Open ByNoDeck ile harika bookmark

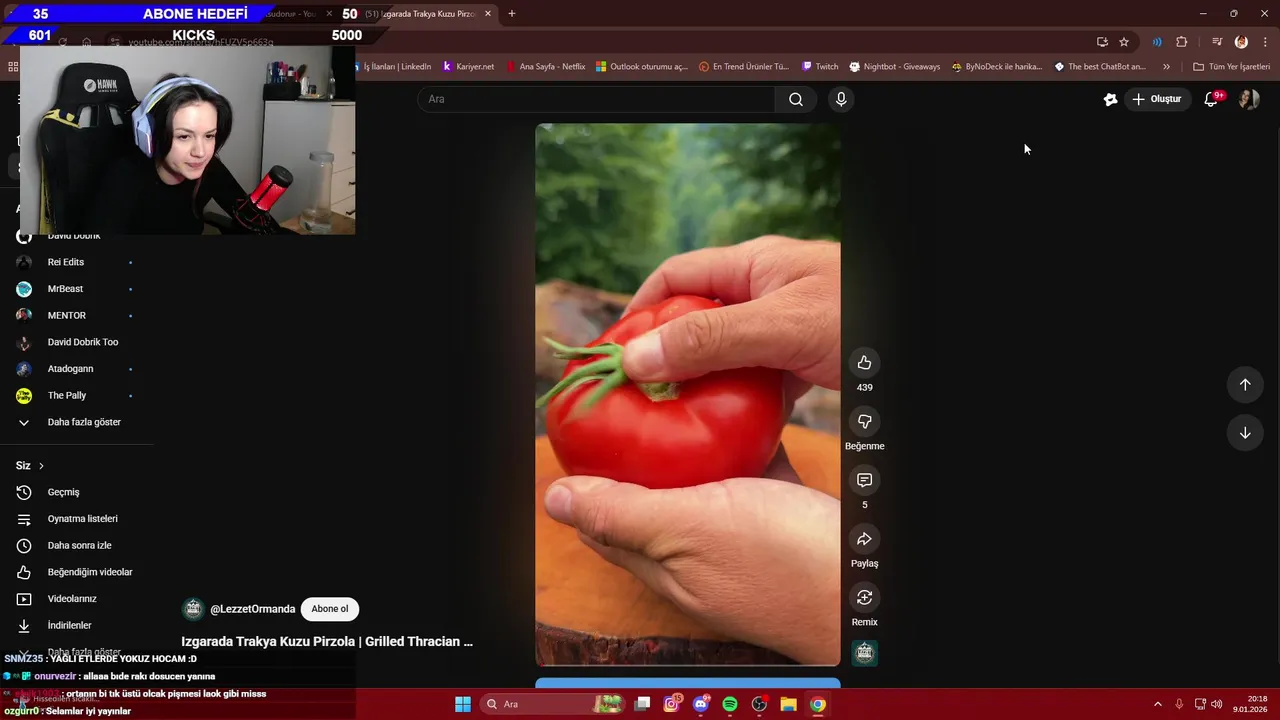(997, 67)
